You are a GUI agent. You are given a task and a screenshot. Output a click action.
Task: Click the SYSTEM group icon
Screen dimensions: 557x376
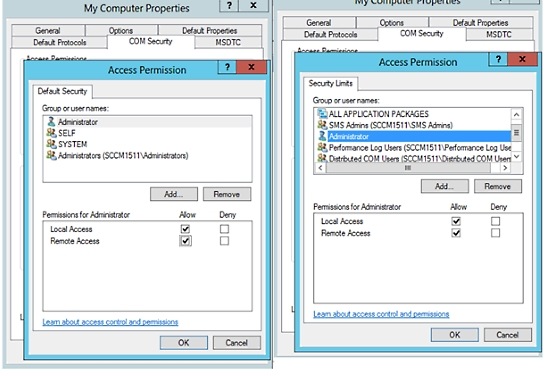tap(51, 144)
